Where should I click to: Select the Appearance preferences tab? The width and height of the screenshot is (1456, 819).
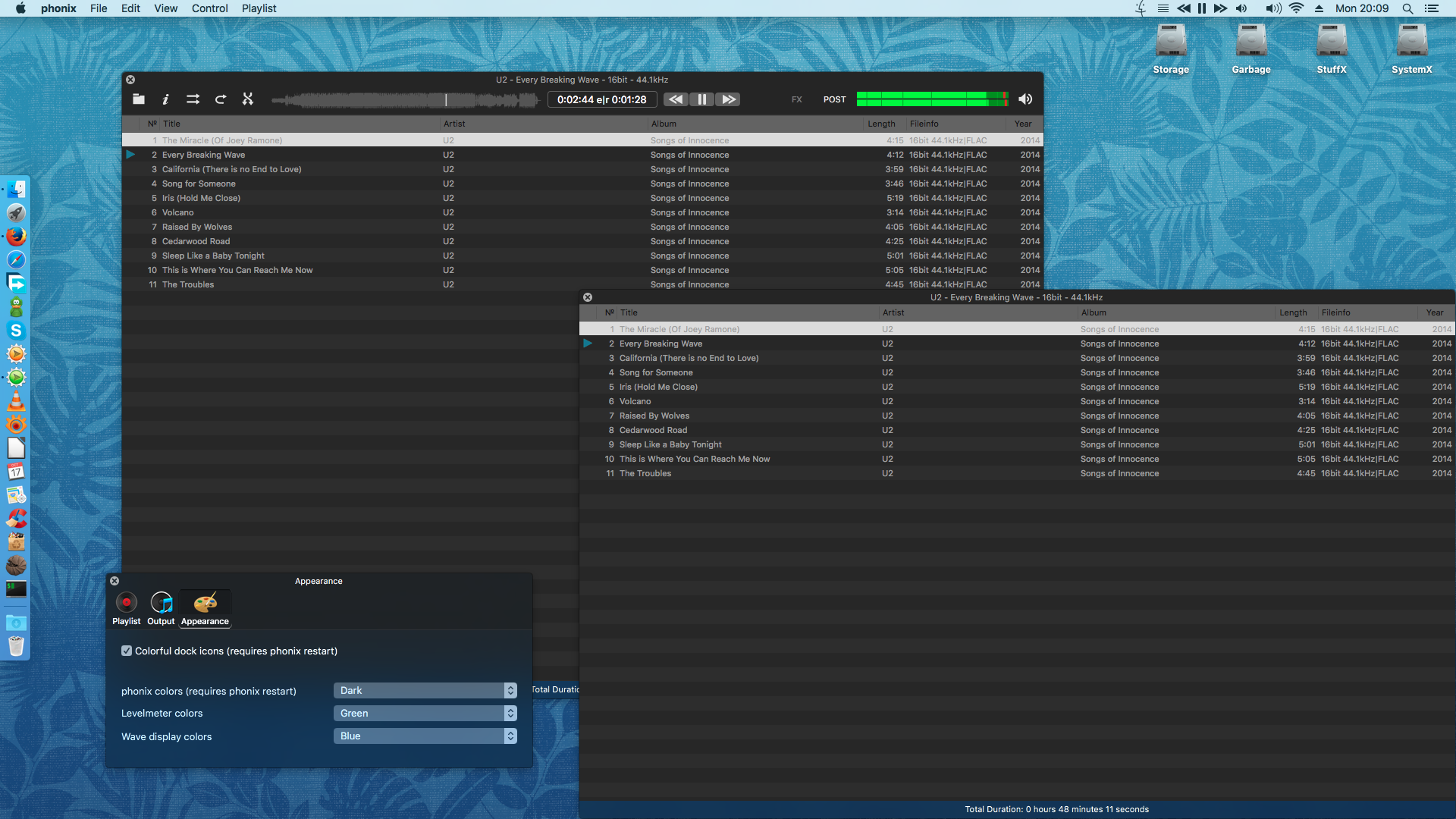pos(205,608)
